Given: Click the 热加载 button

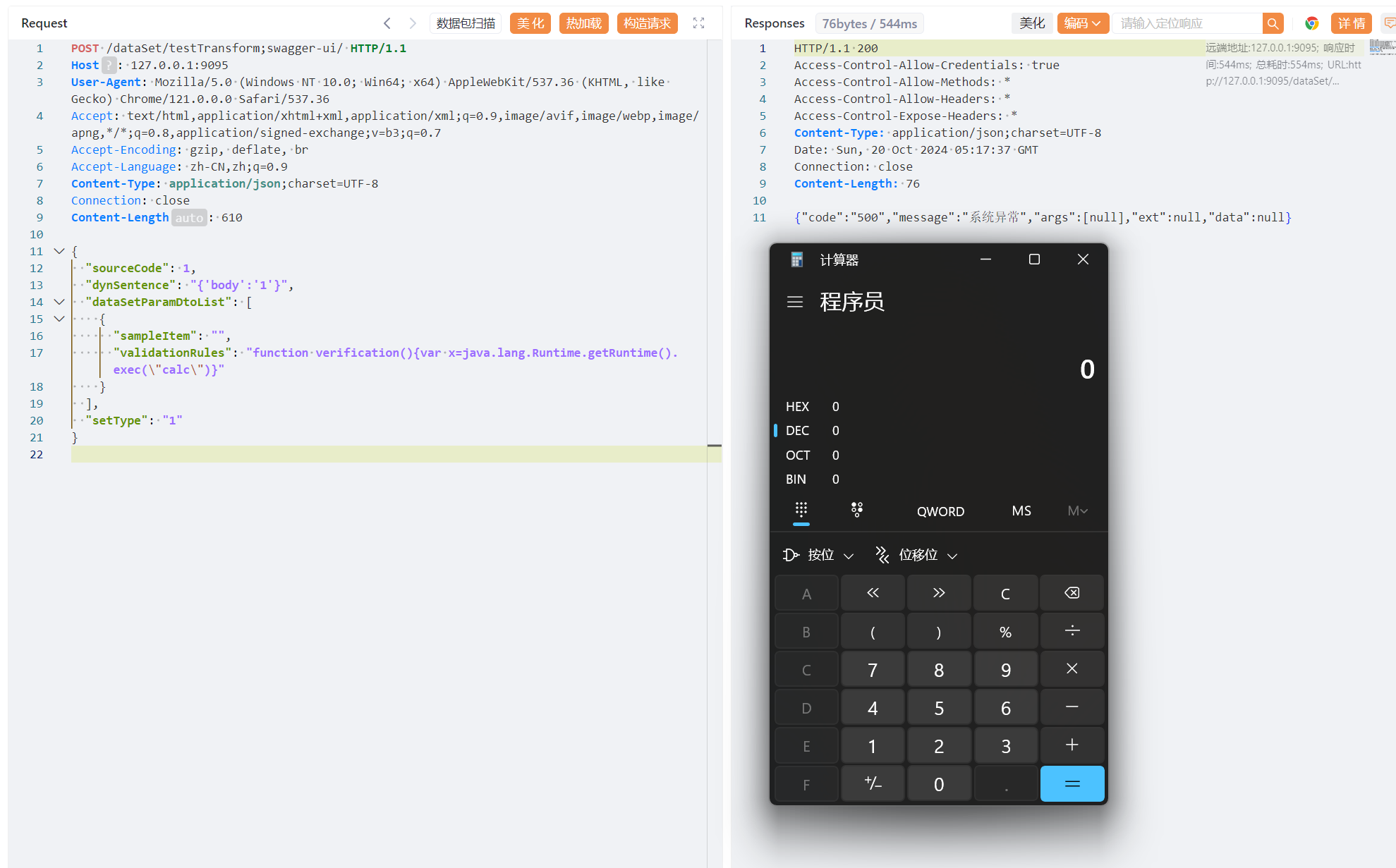Looking at the screenshot, I should point(584,23).
